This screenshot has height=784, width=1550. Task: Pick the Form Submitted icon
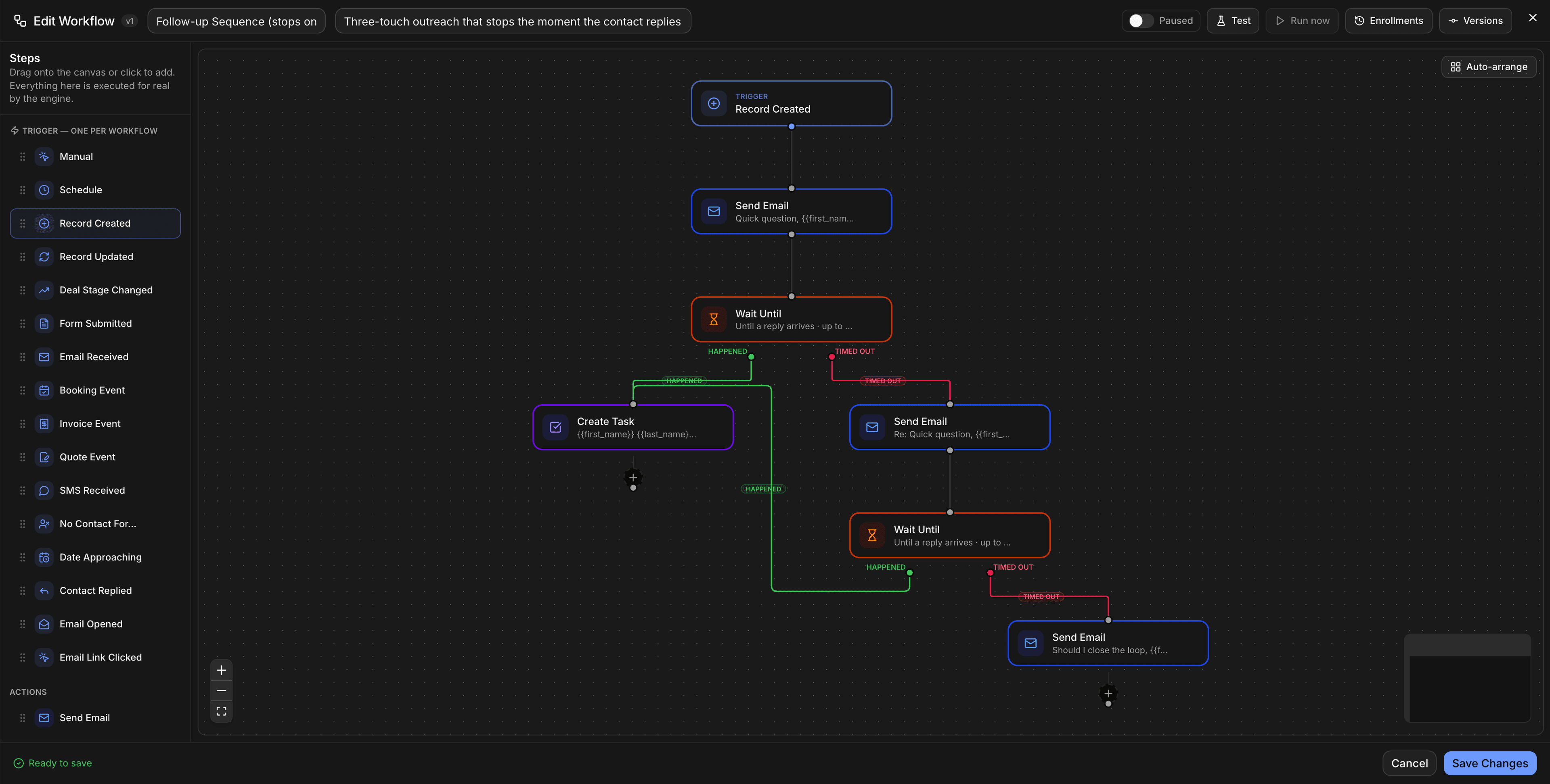point(44,324)
